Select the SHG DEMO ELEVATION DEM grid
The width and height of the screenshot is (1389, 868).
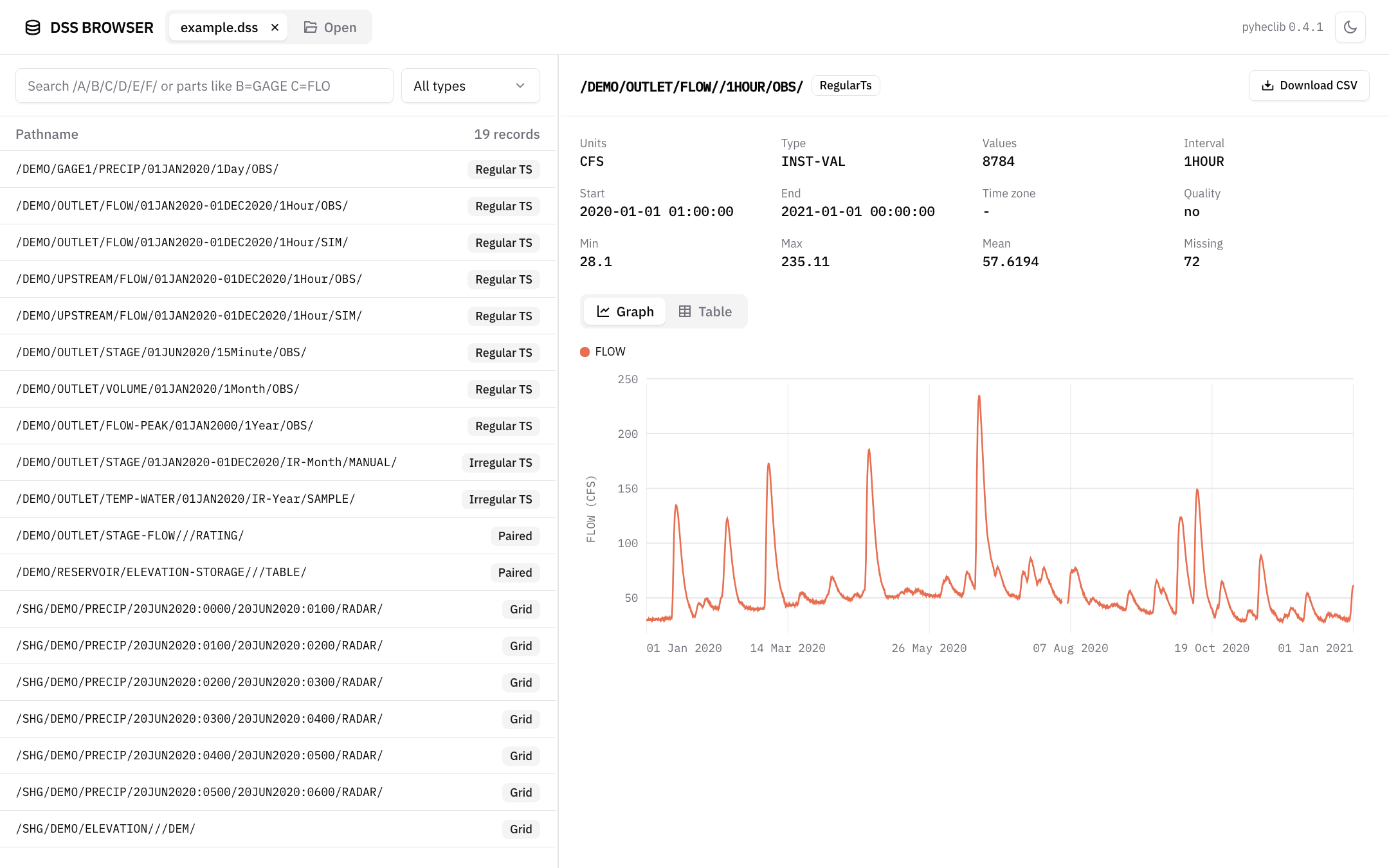278,829
